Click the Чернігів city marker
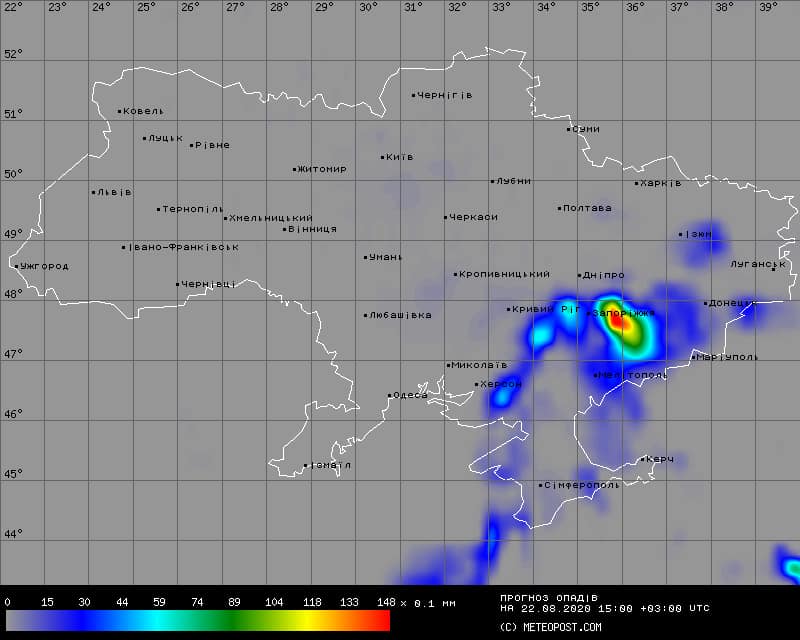 click(x=414, y=96)
